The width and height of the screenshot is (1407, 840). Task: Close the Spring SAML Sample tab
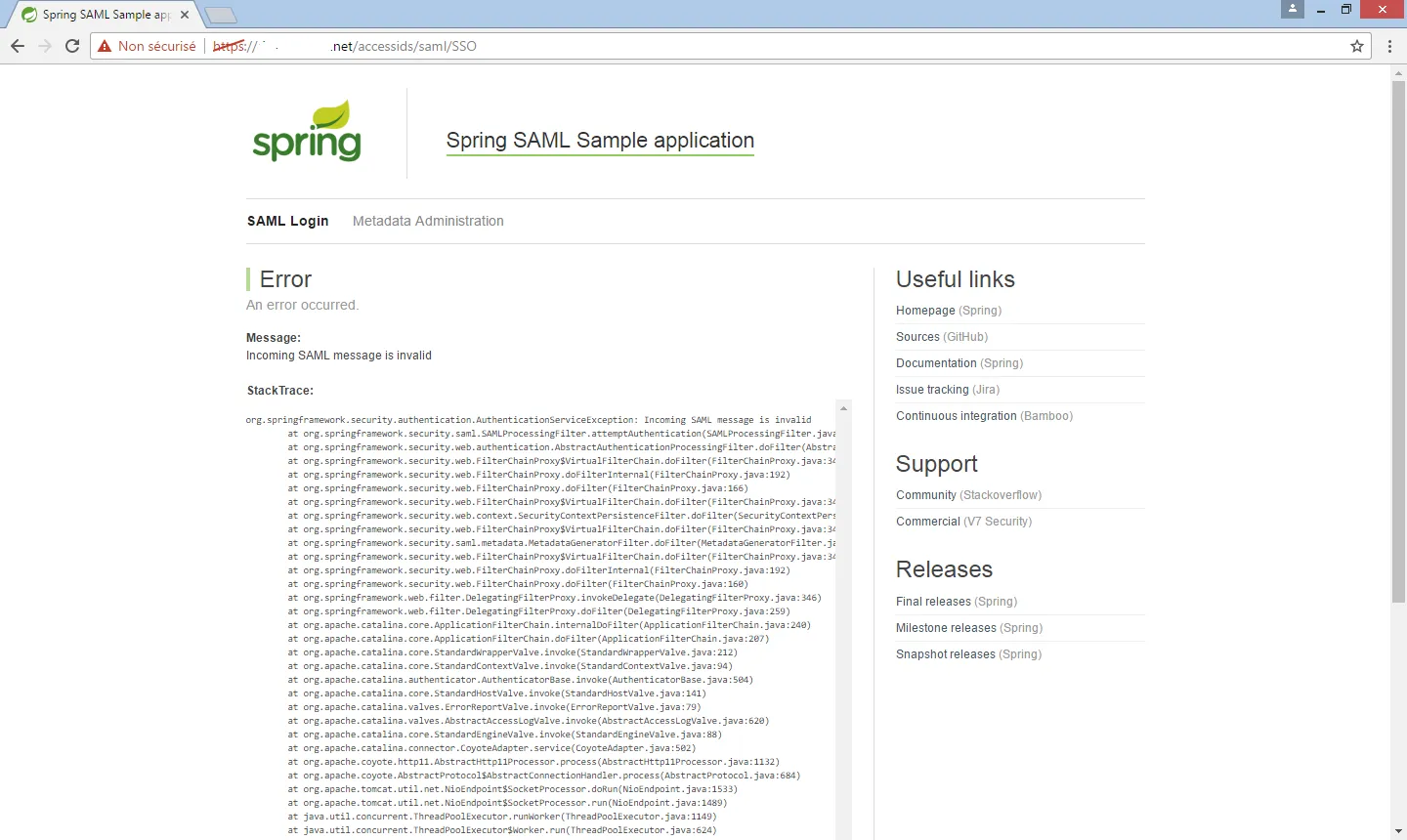click(185, 15)
